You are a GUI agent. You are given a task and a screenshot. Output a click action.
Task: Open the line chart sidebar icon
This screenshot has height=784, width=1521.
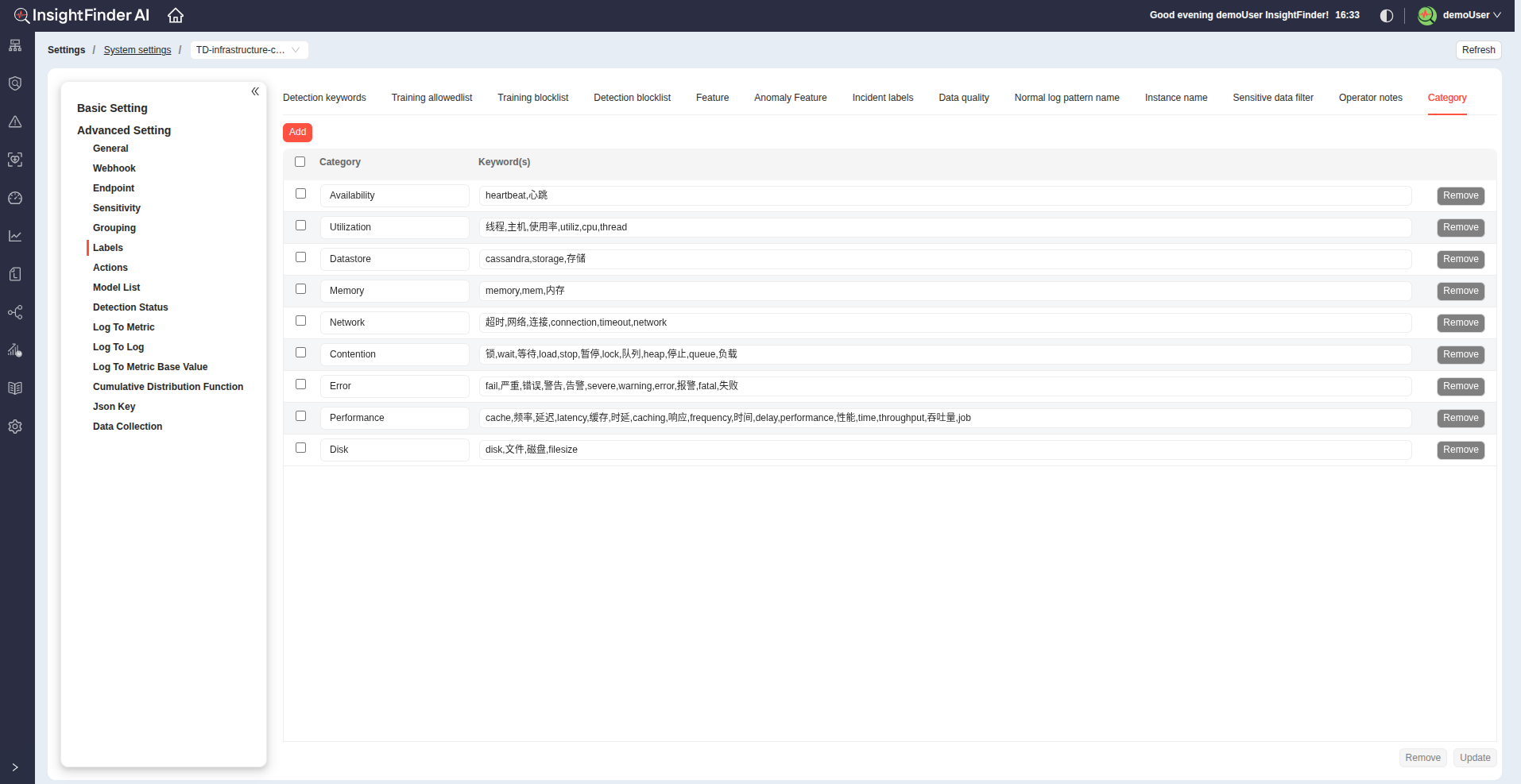(x=15, y=236)
